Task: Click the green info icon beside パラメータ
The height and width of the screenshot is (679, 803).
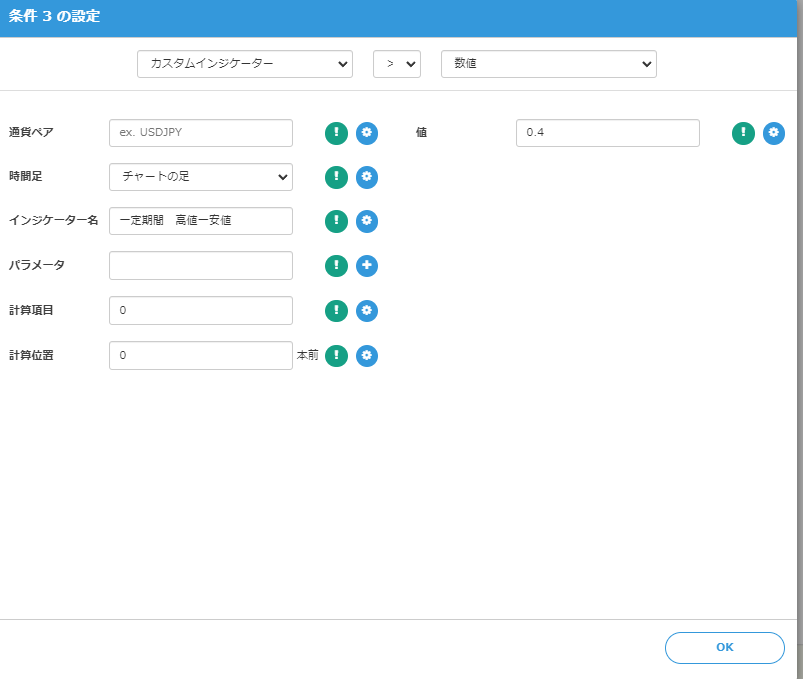Action: [336, 266]
